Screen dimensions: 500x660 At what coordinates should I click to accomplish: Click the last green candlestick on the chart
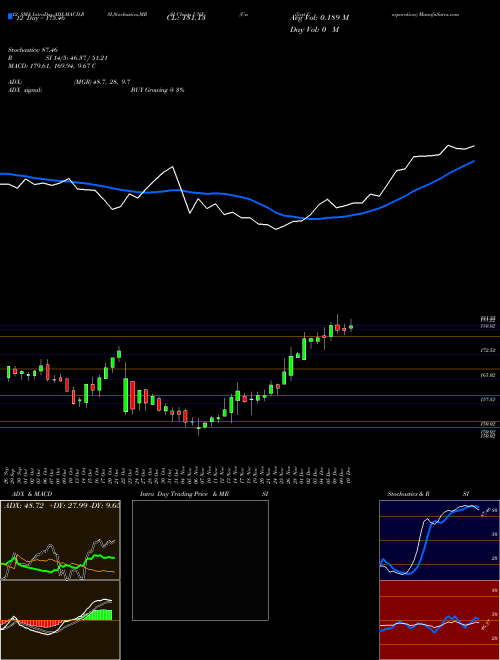click(351, 327)
